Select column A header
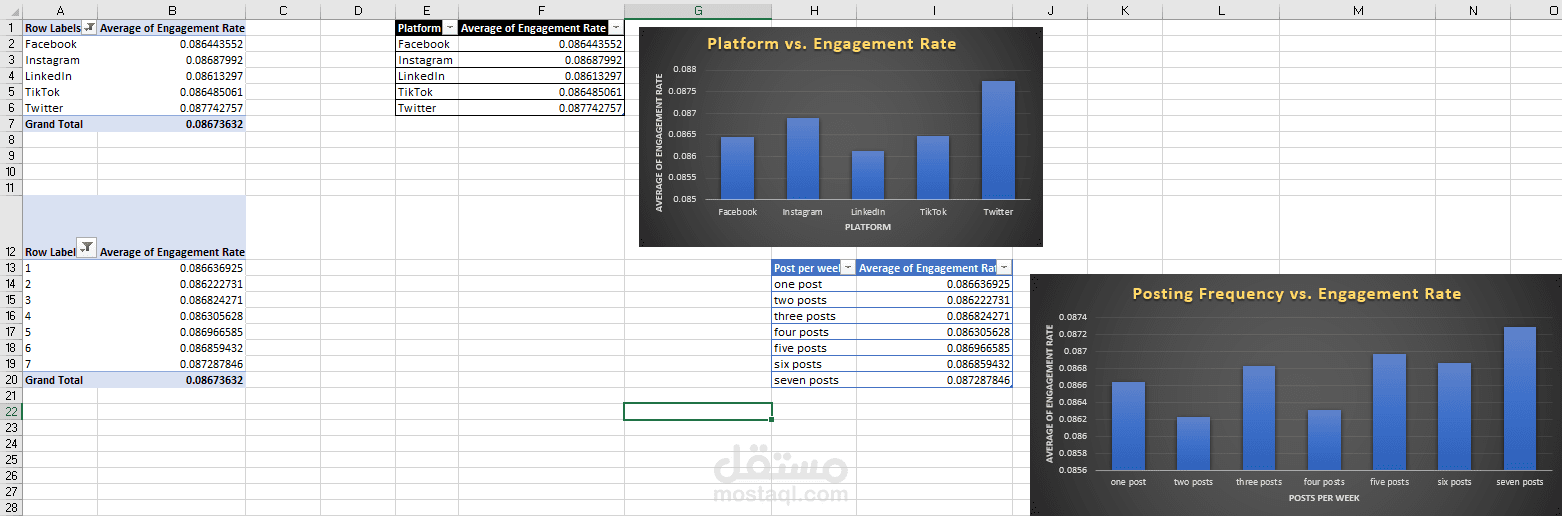Viewport: 1562px width, 516px height. coord(60,10)
